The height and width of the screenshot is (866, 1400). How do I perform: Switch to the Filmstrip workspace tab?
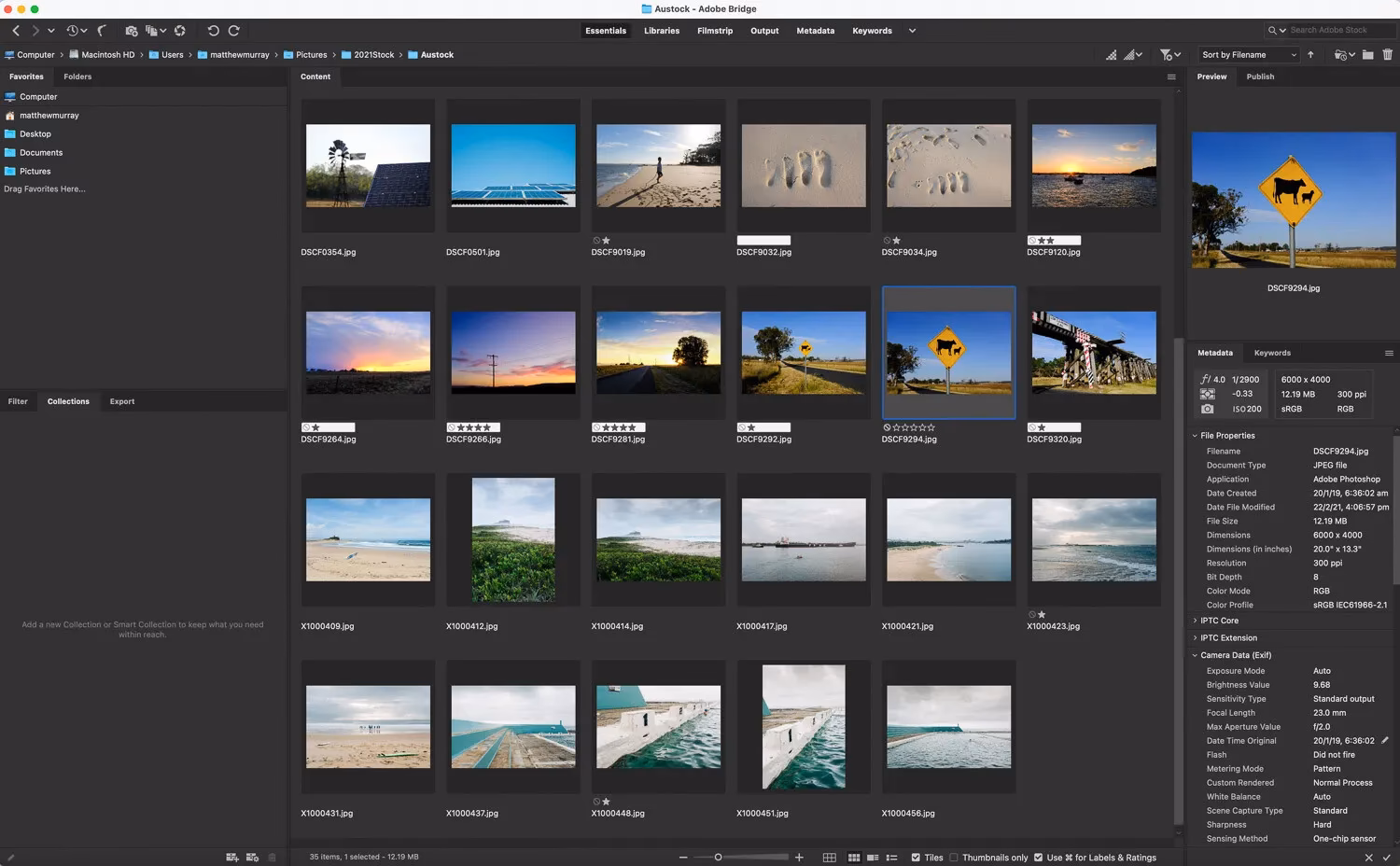[715, 30]
